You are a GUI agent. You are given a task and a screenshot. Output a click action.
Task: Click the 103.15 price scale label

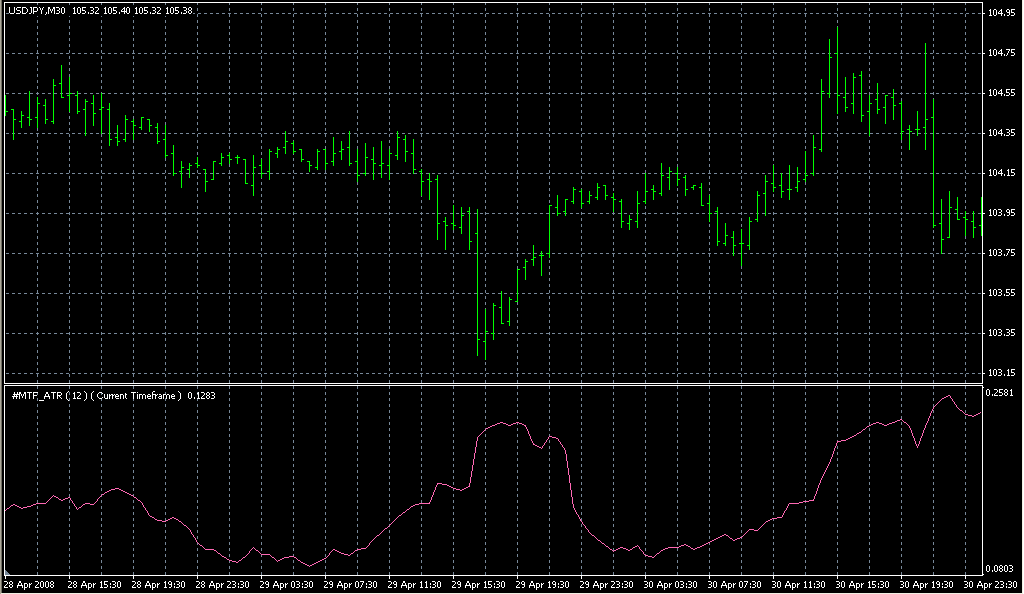click(1001, 373)
